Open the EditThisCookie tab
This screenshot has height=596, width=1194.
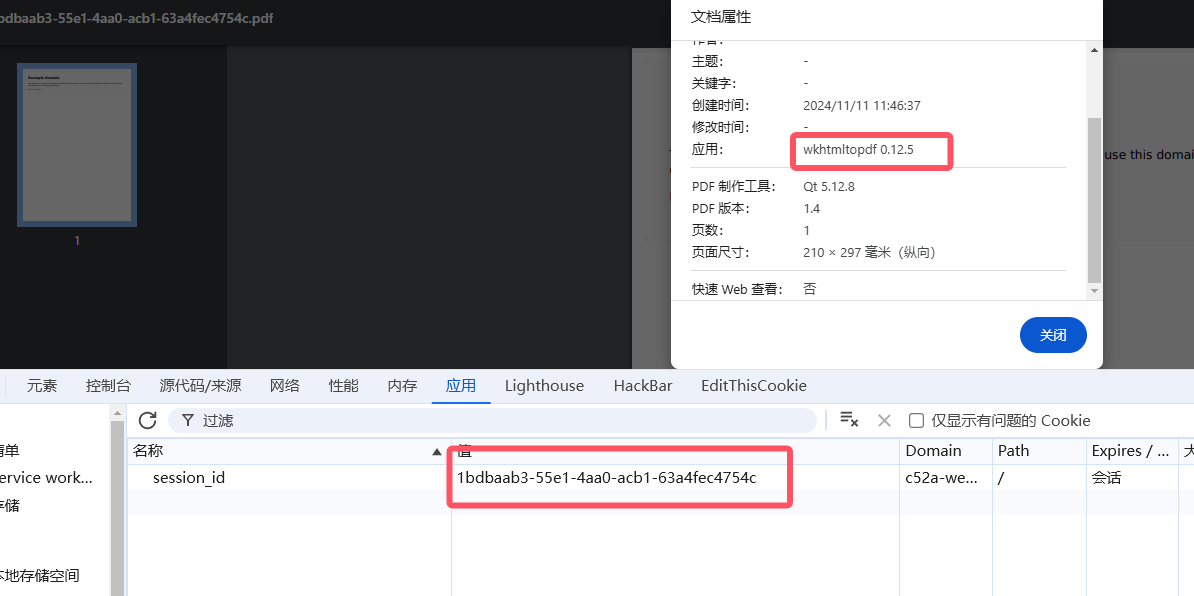point(753,386)
